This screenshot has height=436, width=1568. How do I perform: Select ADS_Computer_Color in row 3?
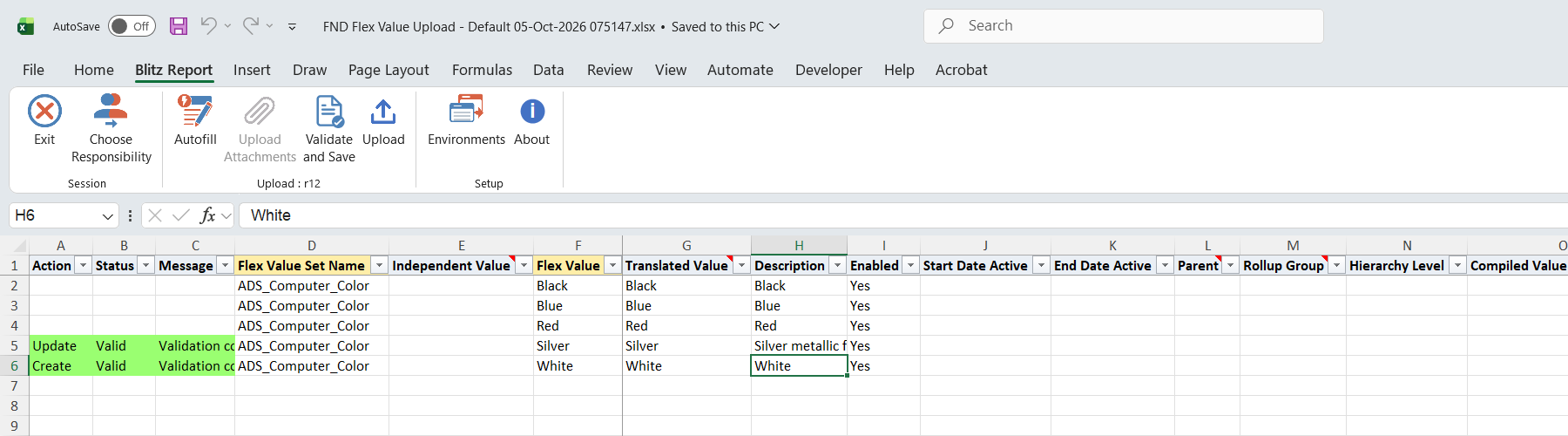pyautogui.click(x=312, y=306)
